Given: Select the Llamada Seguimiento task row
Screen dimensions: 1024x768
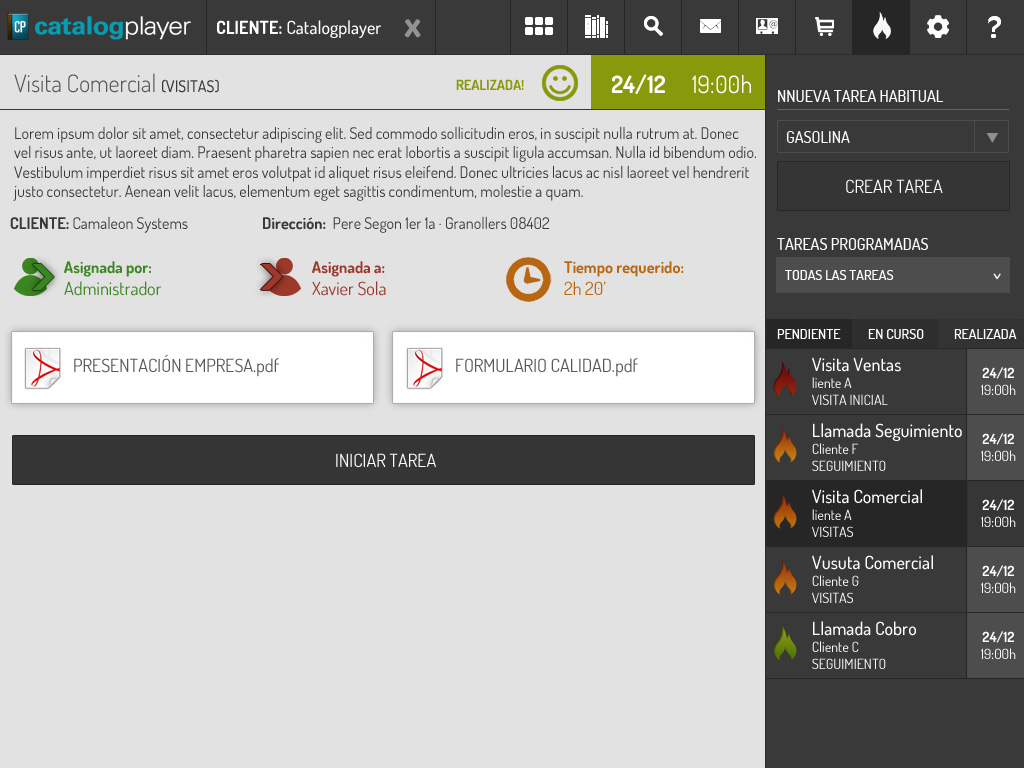Looking at the screenshot, I should click(895, 447).
